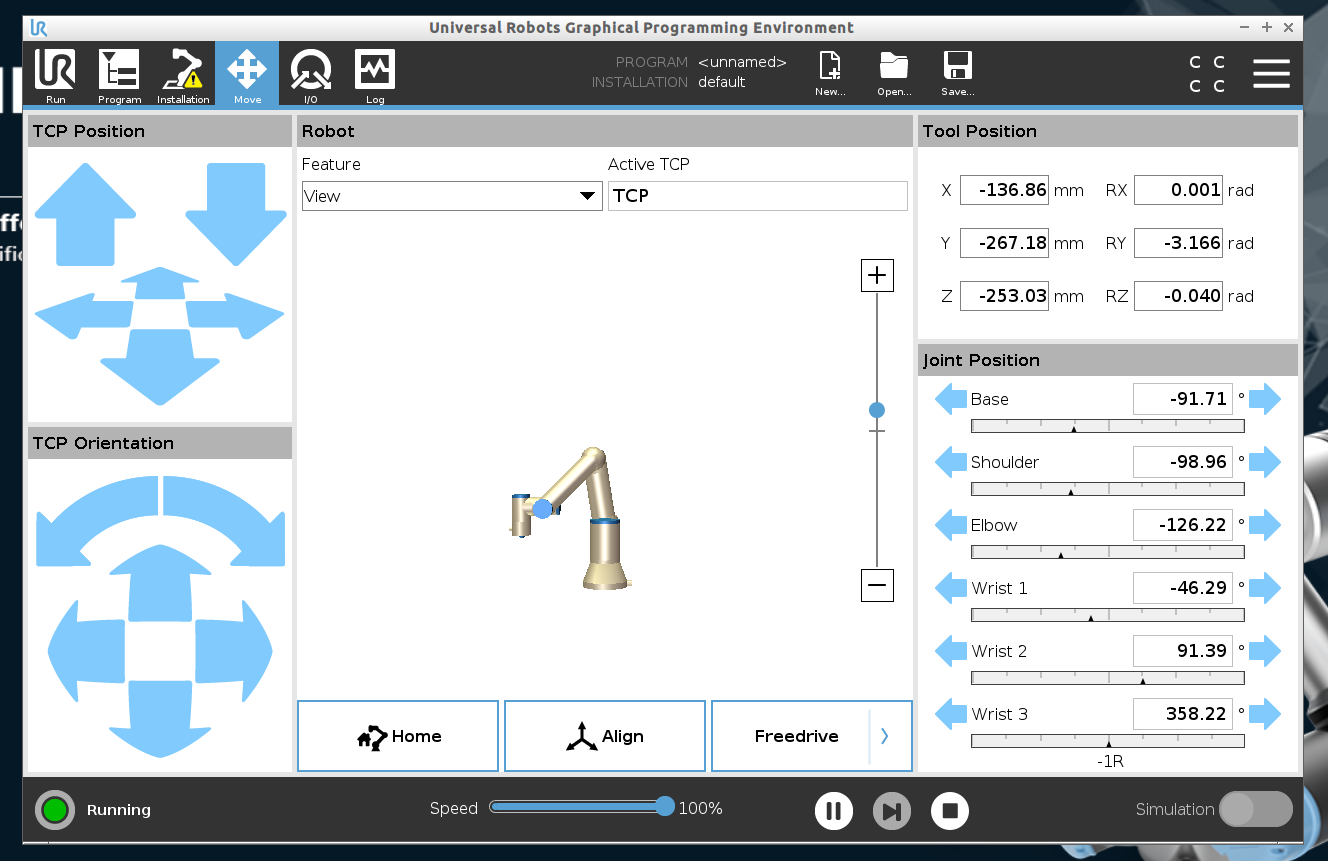Image resolution: width=1328 pixels, height=861 pixels.
Task: Click the Active TCP field
Action: [x=758, y=196]
